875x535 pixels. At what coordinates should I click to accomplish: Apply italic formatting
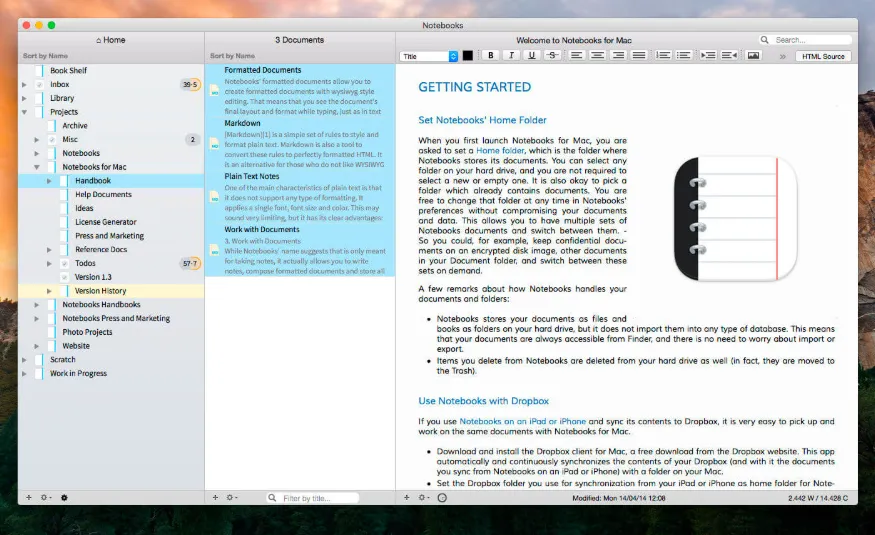click(511, 55)
